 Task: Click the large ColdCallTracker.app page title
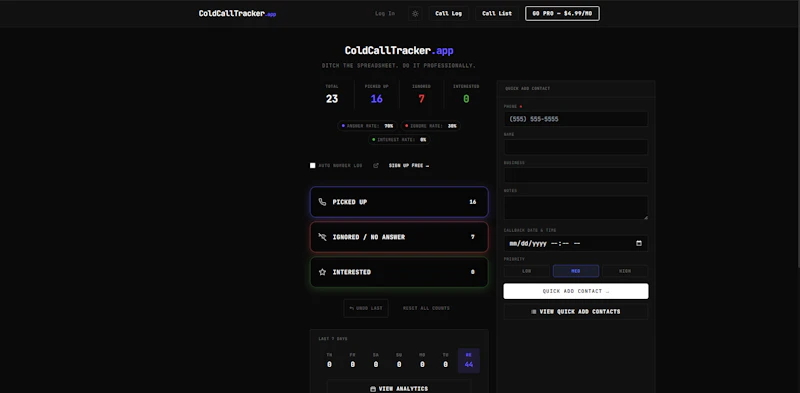[399, 51]
